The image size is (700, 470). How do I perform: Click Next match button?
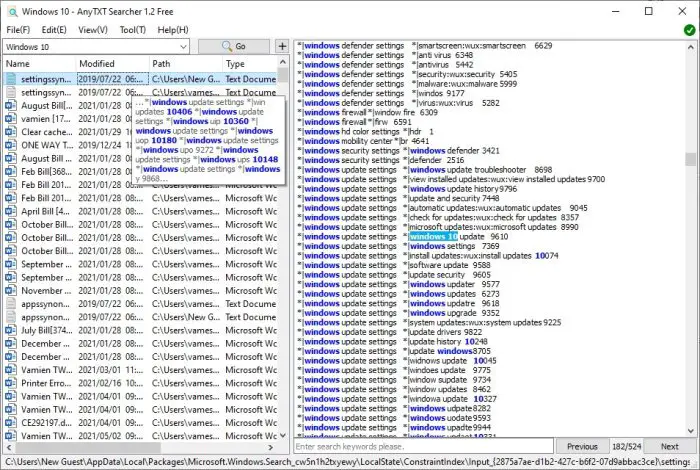tap(669, 446)
